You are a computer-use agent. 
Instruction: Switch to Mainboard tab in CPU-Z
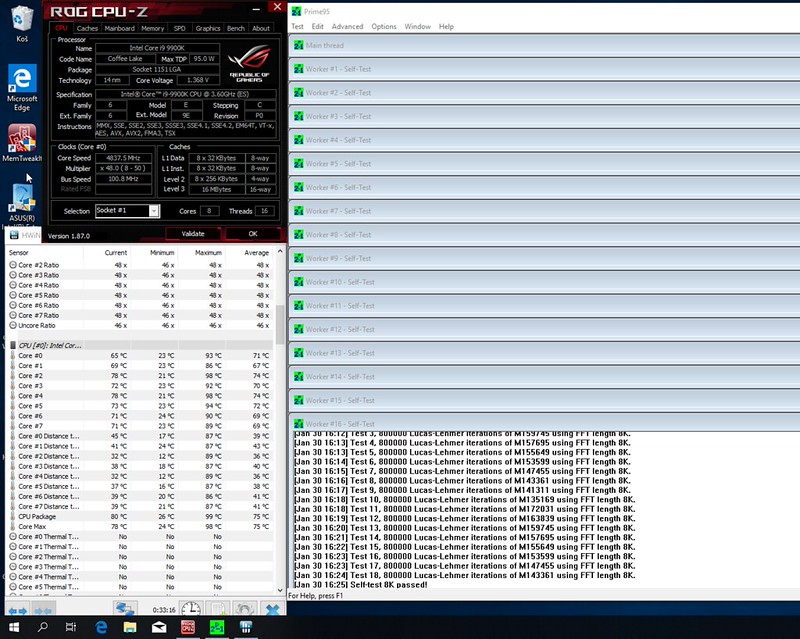point(119,28)
